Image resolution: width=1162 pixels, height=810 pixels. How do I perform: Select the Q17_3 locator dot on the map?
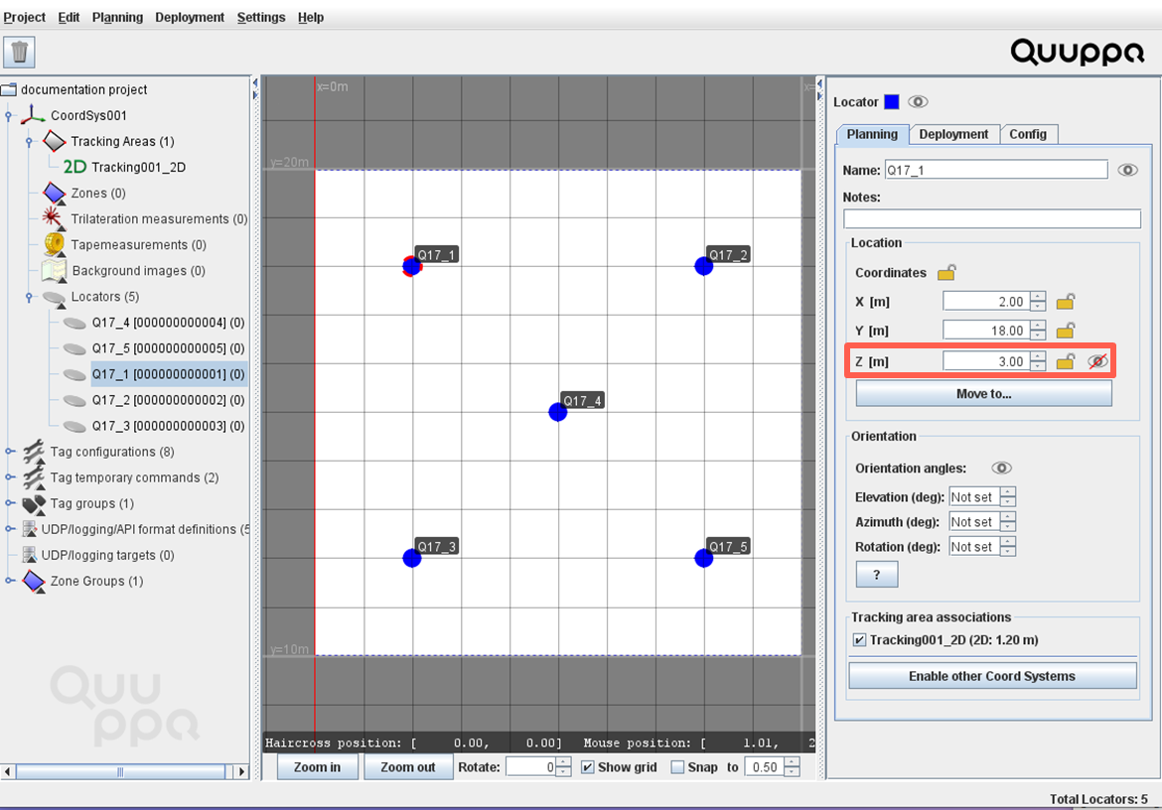(412, 558)
